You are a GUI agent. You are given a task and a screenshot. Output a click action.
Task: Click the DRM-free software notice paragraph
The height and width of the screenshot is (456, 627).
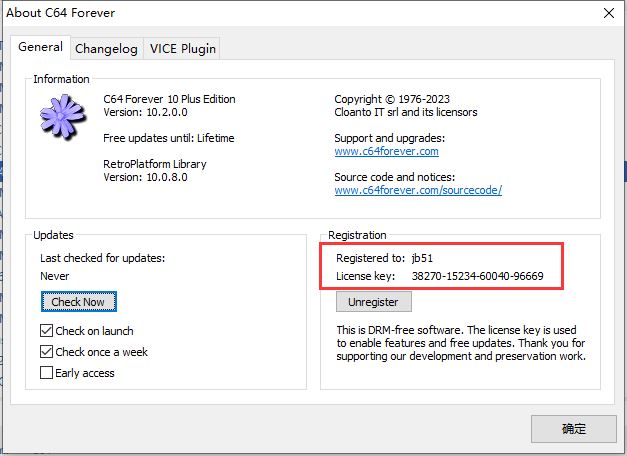(x=461, y=343)
